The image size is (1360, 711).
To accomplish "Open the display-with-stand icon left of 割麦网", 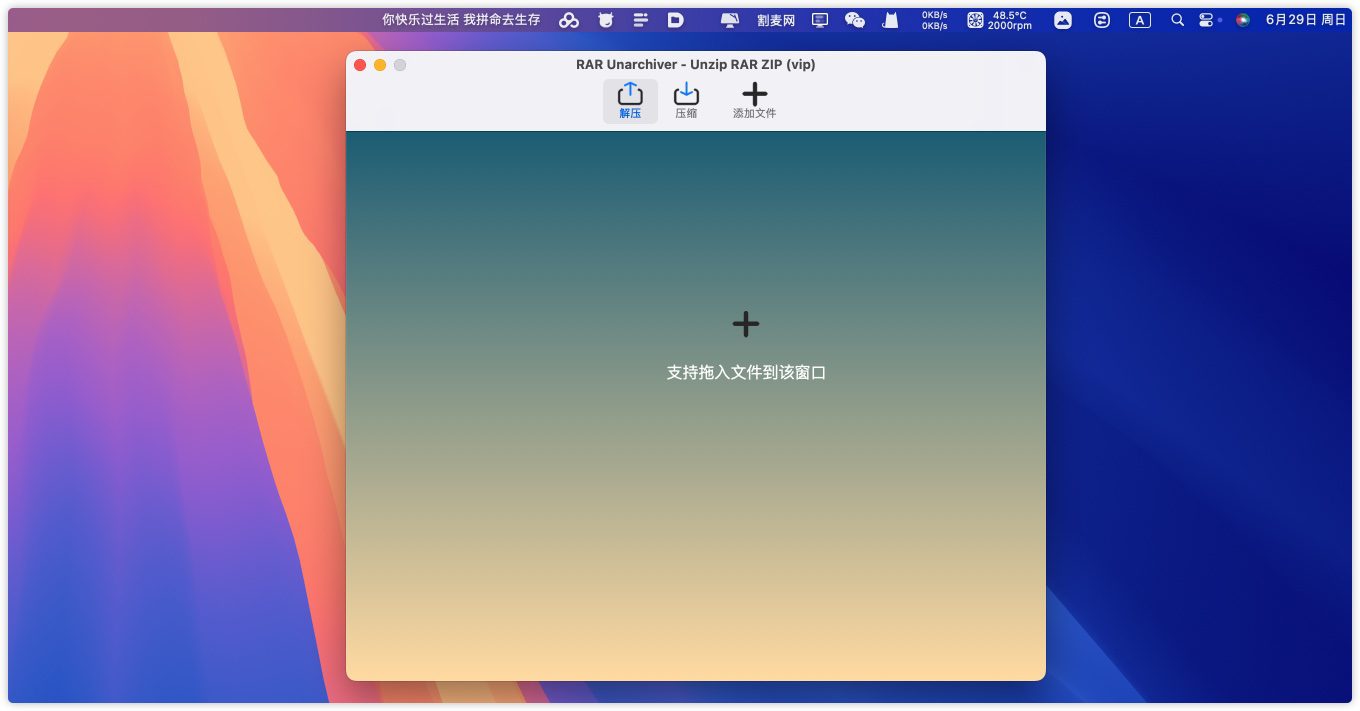I will coord(730,20).
